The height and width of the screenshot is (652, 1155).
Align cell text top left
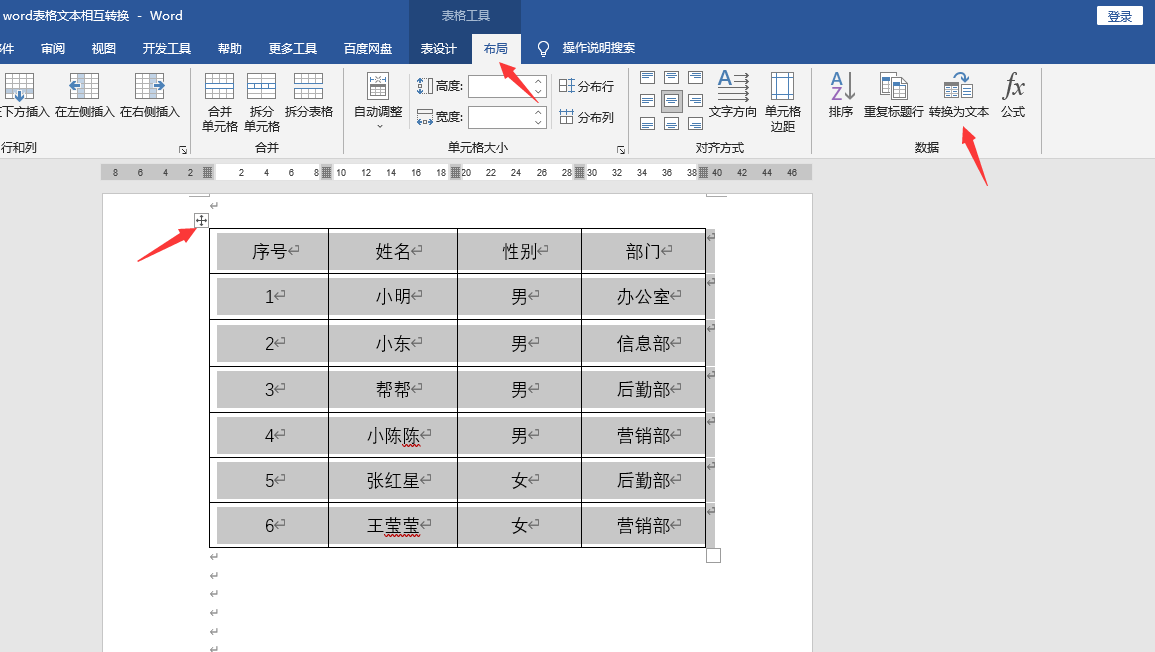(x=647, y=77)
